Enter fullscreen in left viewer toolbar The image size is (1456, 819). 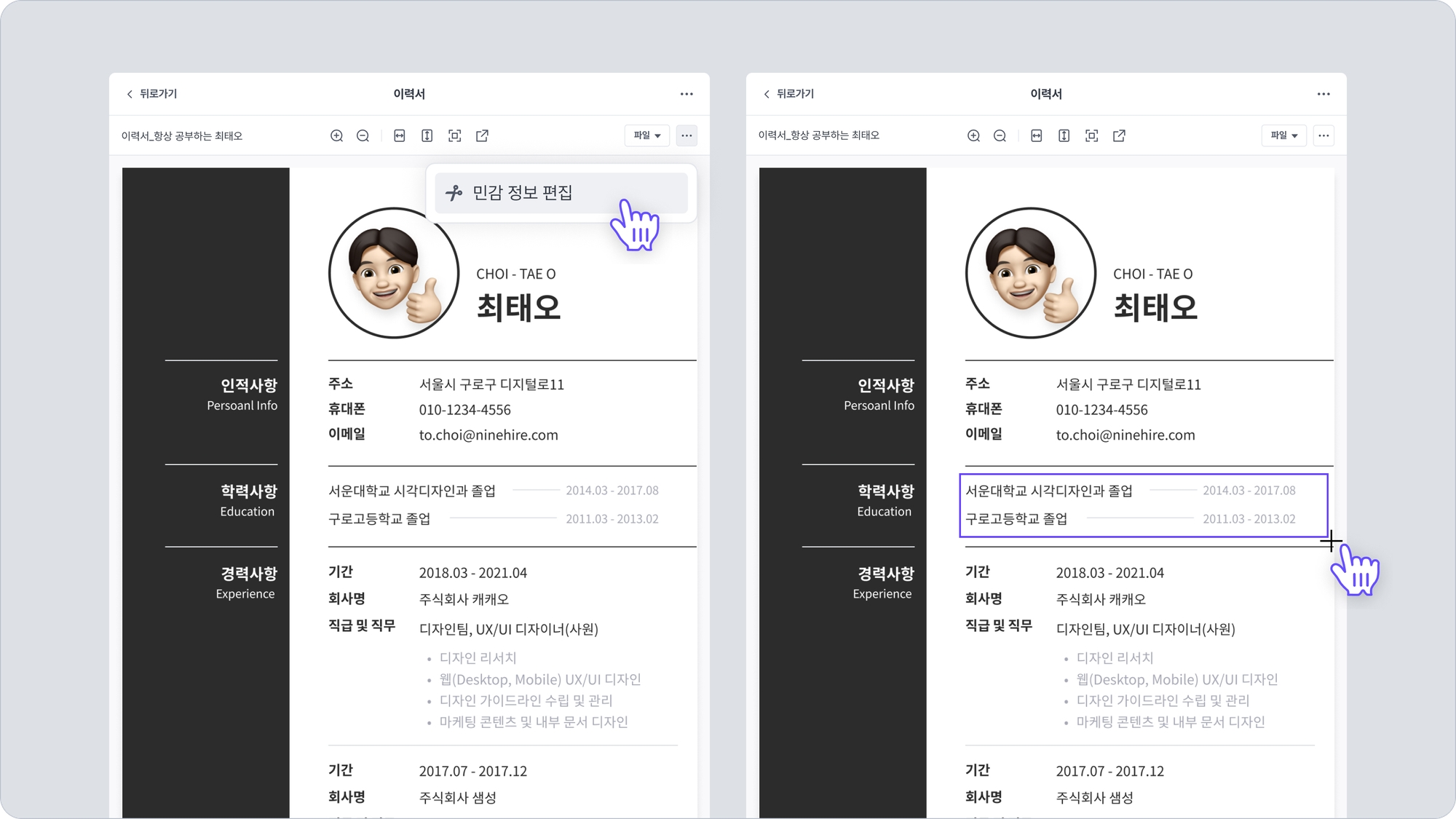455,136
